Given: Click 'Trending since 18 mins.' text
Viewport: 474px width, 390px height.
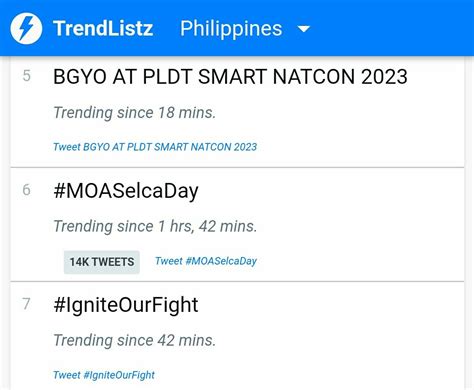Looking at the screenshot, I should [x=135, y=113].
